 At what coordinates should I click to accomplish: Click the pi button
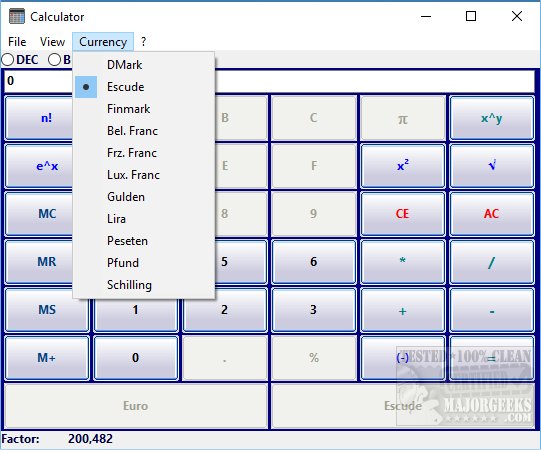[x=403, y=118]
